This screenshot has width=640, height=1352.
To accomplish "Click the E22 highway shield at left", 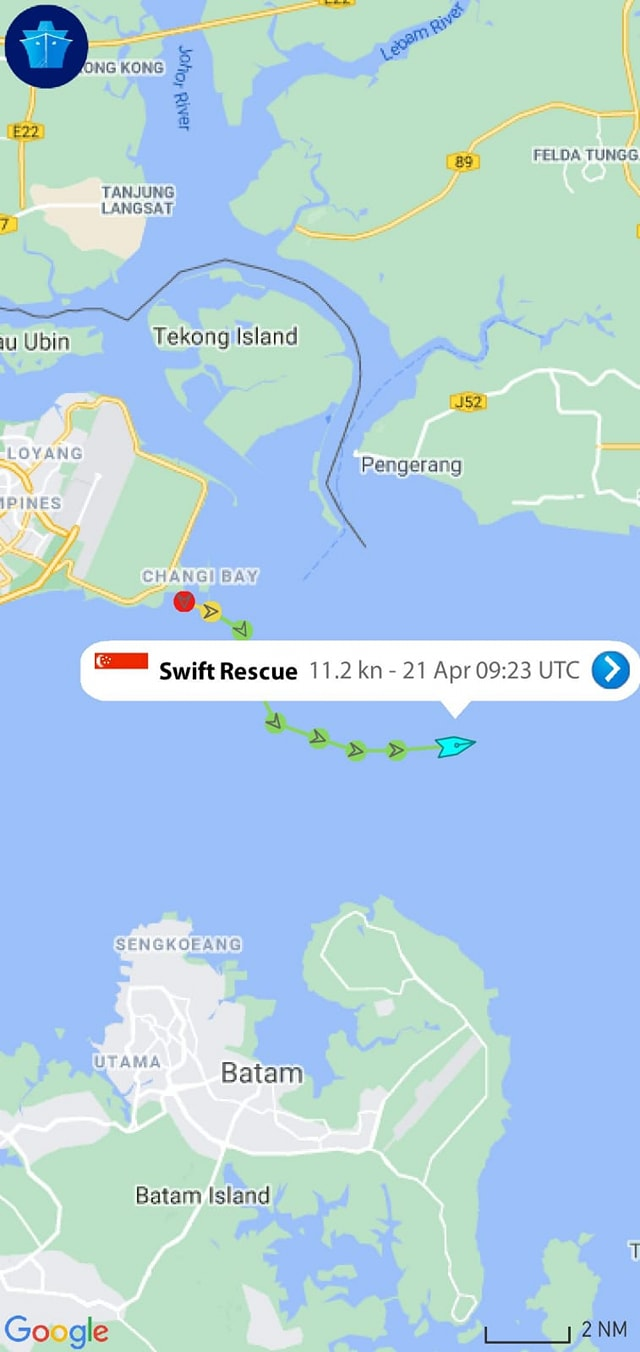I will (x=25, y=131).
